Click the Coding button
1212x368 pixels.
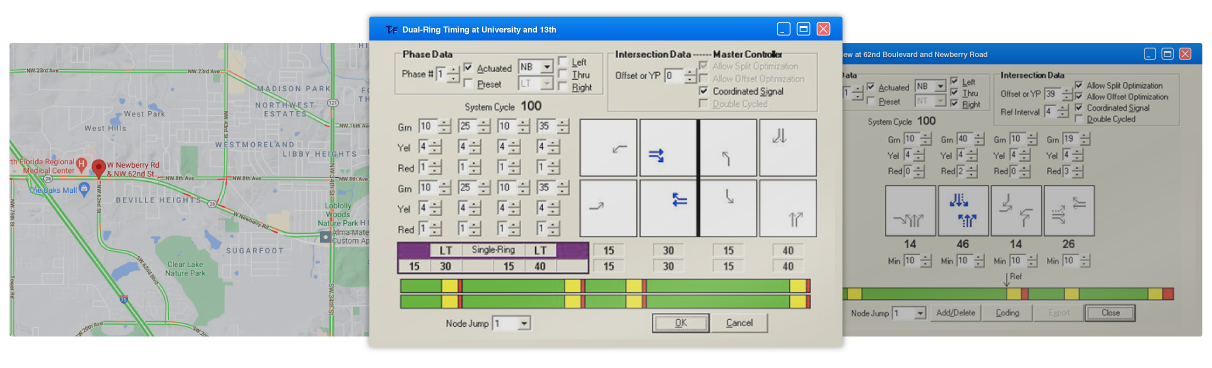click(1008, 313)
